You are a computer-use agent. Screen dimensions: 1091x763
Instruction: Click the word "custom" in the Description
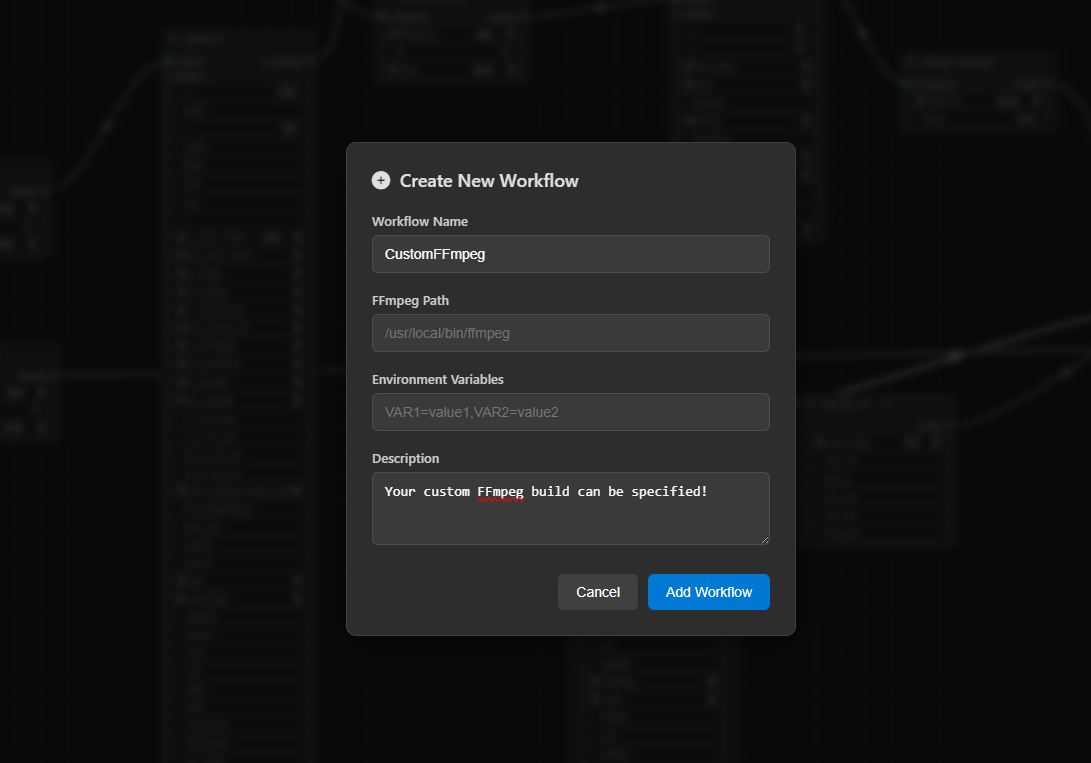tap(446, 492)
